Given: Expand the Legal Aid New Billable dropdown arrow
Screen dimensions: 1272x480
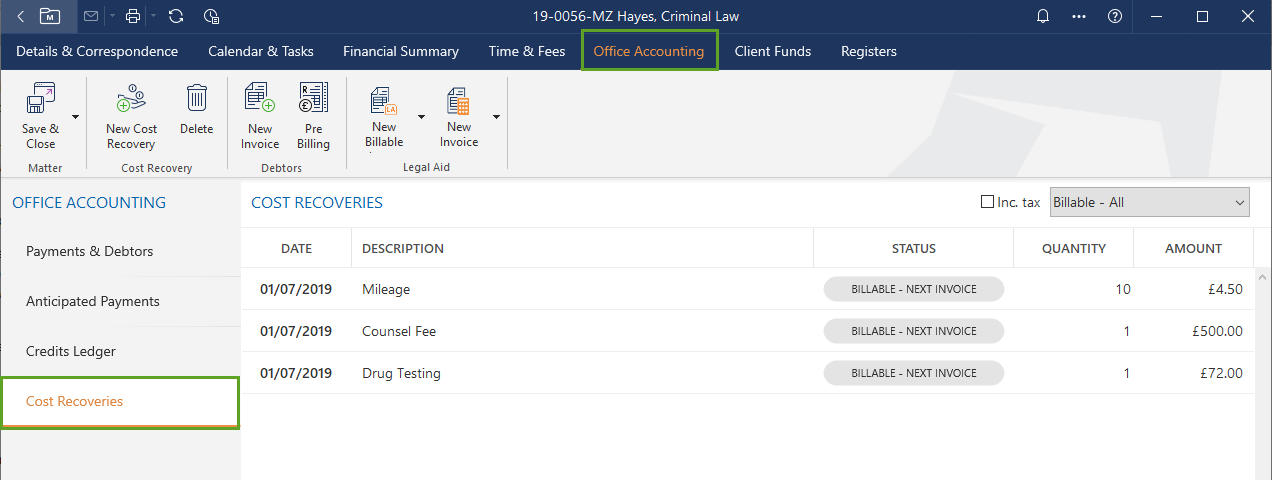Looking at the screenshot, I should click(x=421, y=117).
